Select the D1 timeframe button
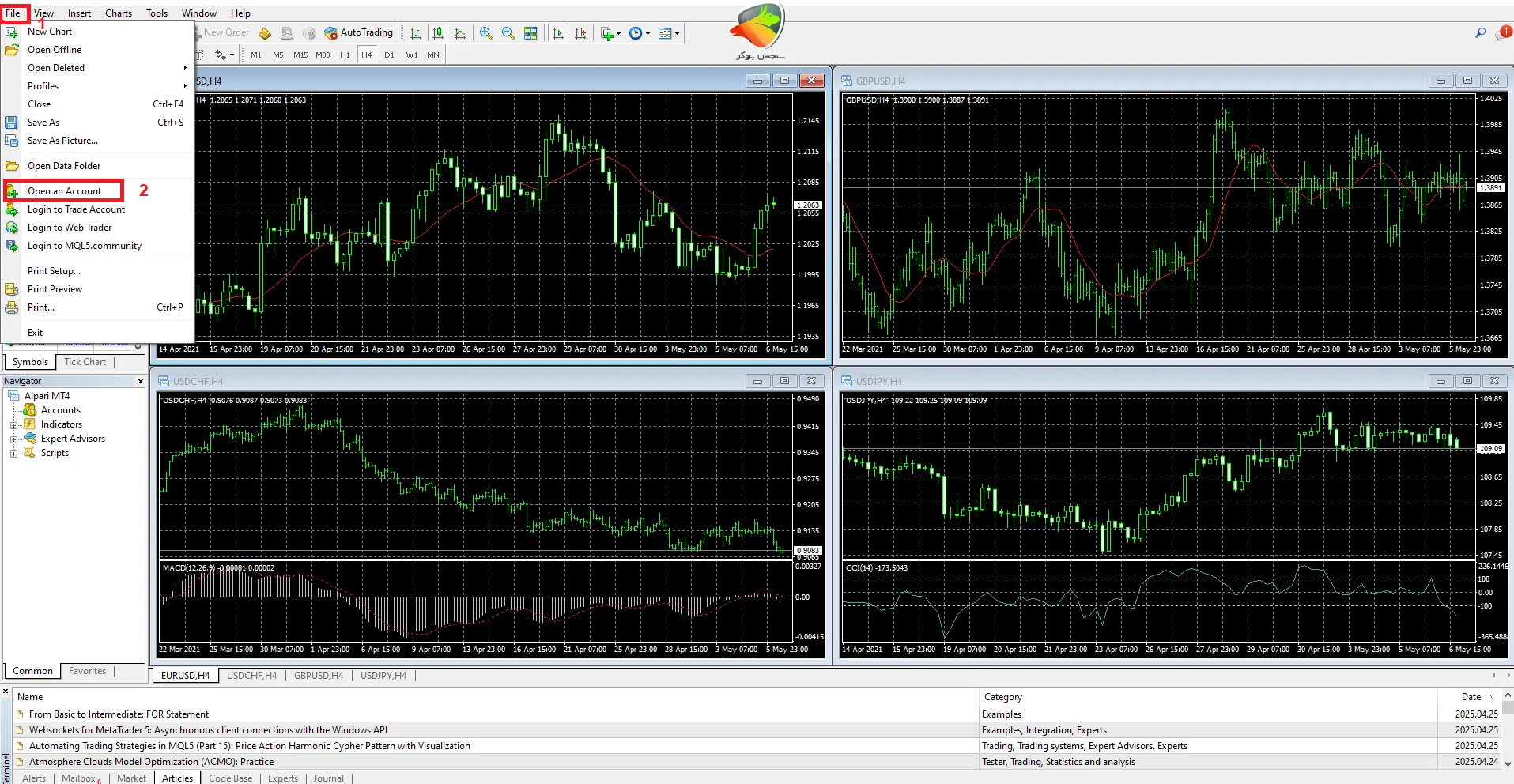This screenshot has height=784, width=1514. pos(389,55)
